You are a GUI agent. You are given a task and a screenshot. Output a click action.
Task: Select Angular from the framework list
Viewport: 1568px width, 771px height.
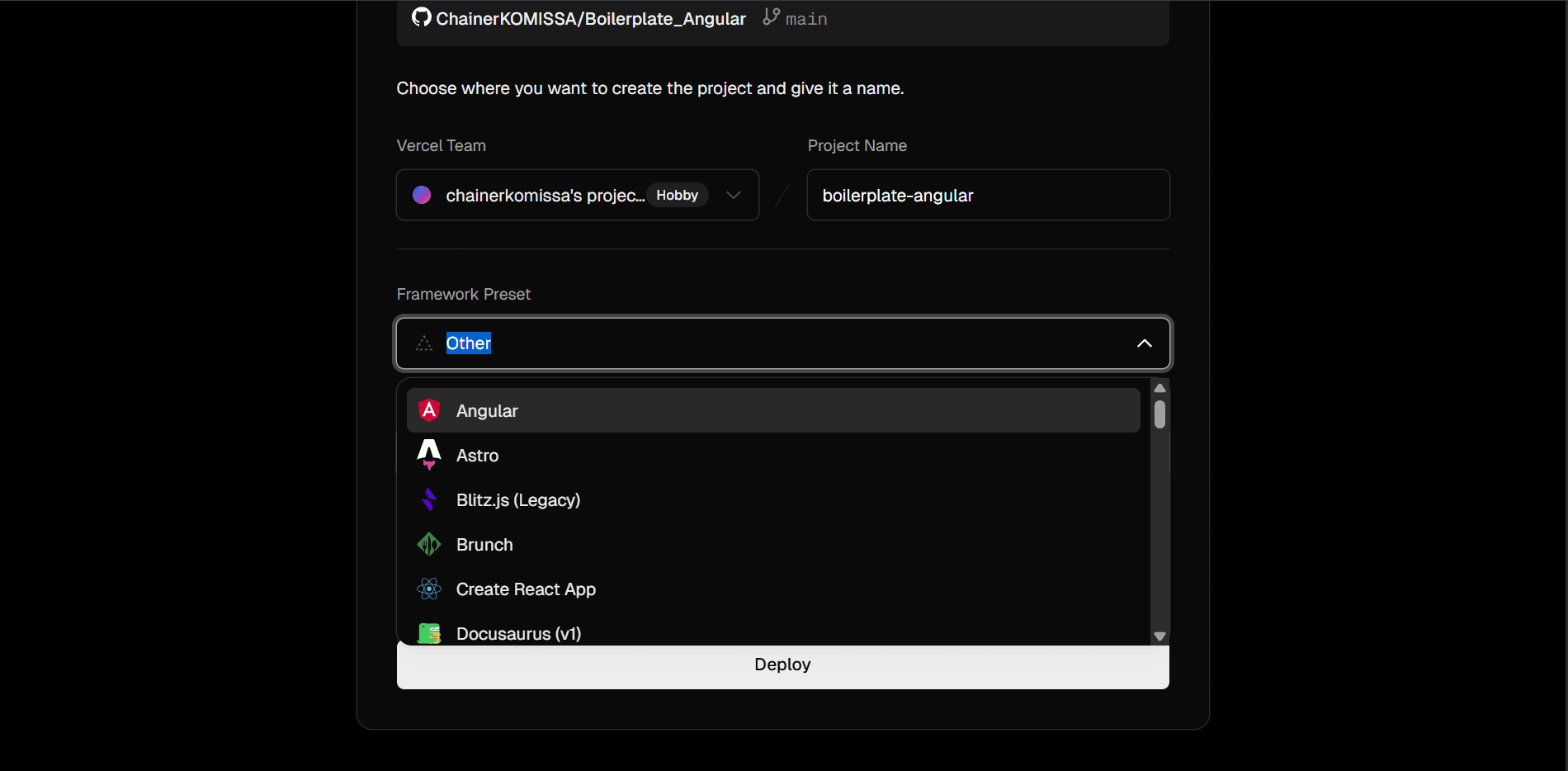(487, 411)
